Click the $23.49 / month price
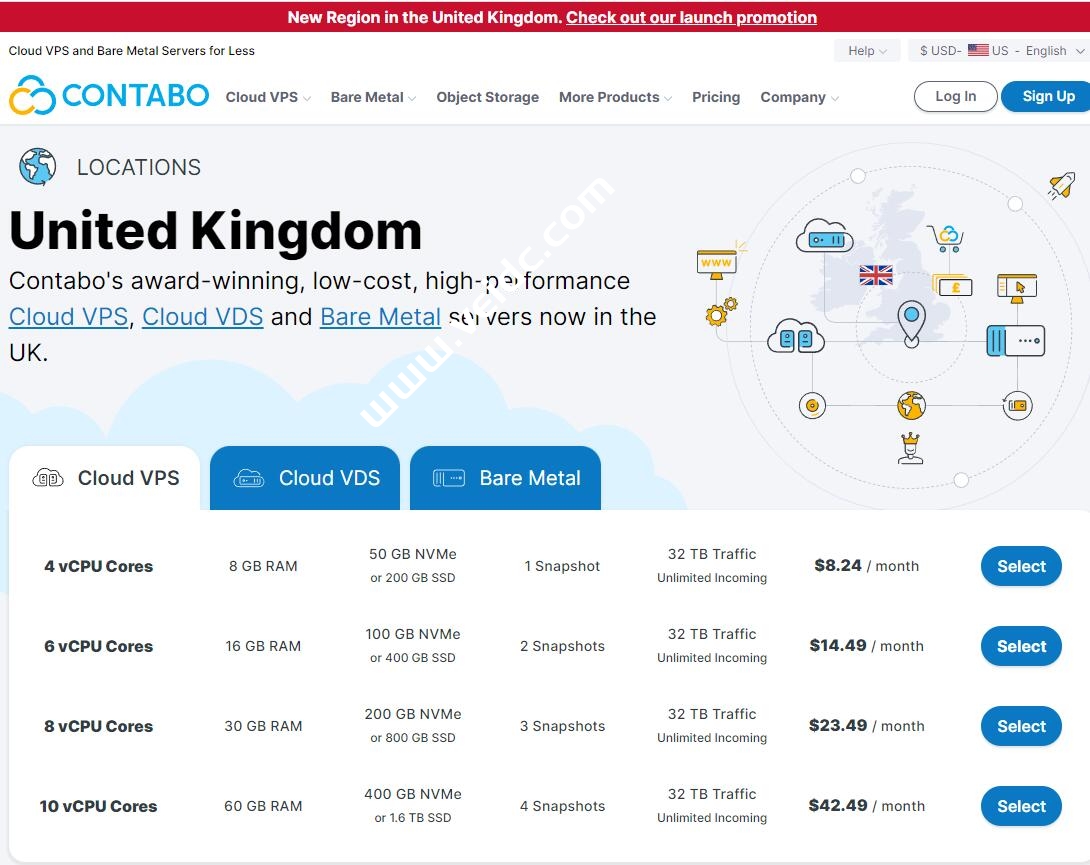Screen dimensions: 1090x865 866,726
